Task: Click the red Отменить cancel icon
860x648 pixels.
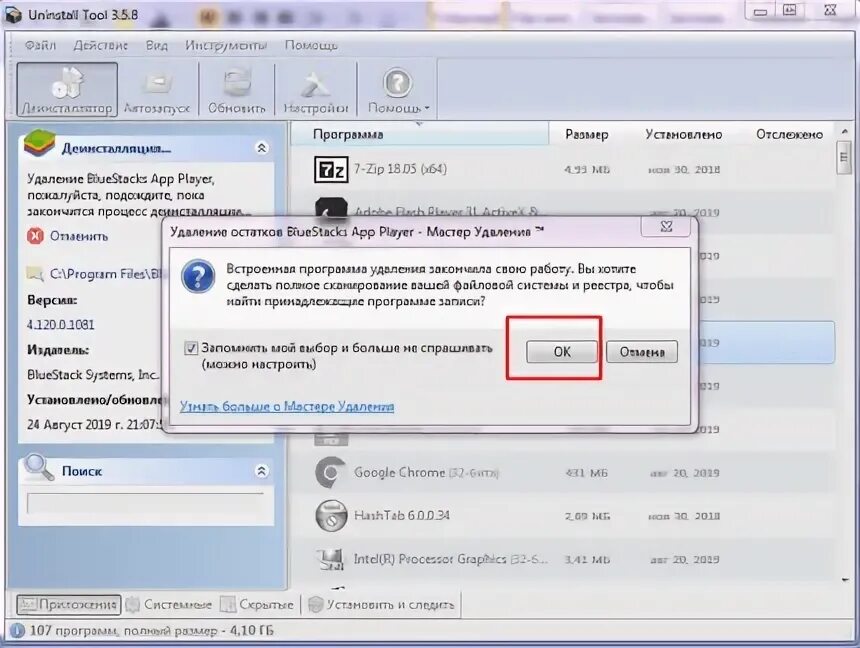Action: 35,236
